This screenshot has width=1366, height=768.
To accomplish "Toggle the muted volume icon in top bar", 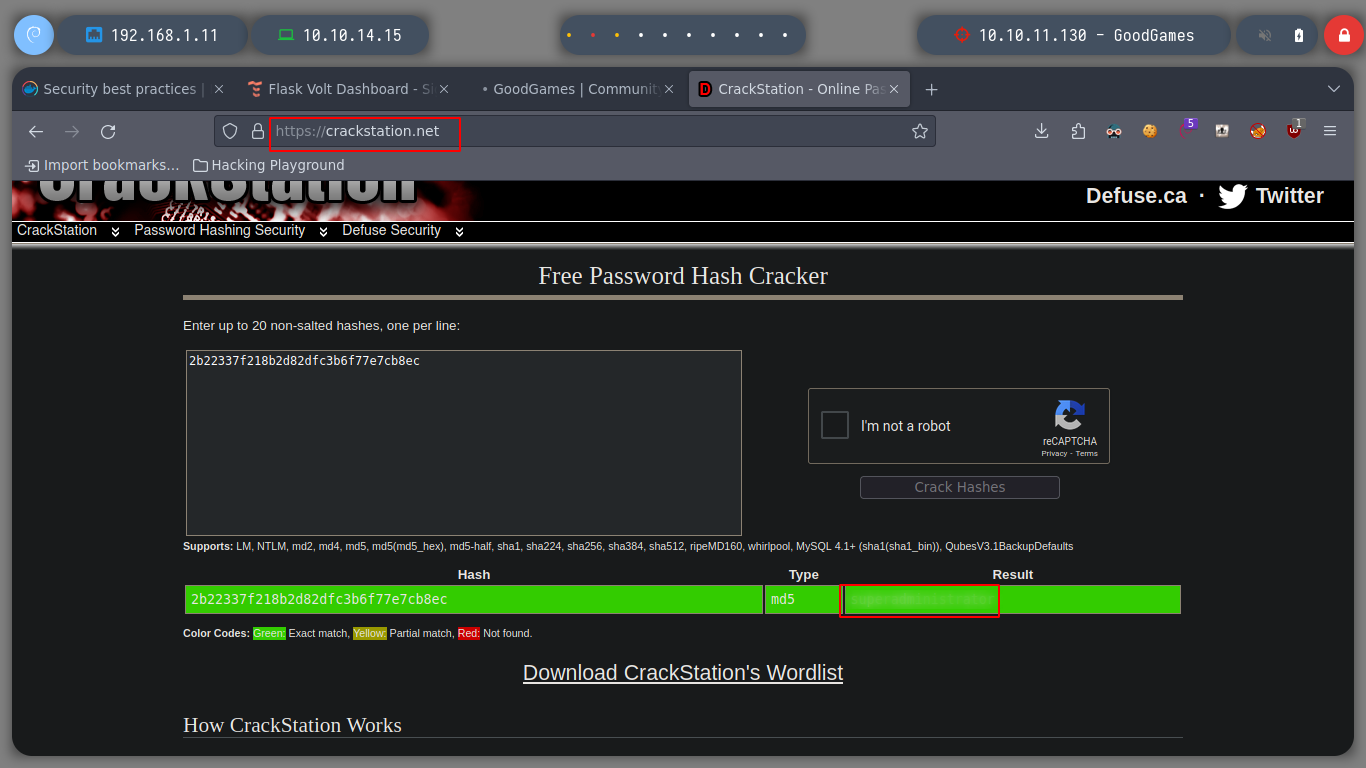I will [x=1265, y=35].
